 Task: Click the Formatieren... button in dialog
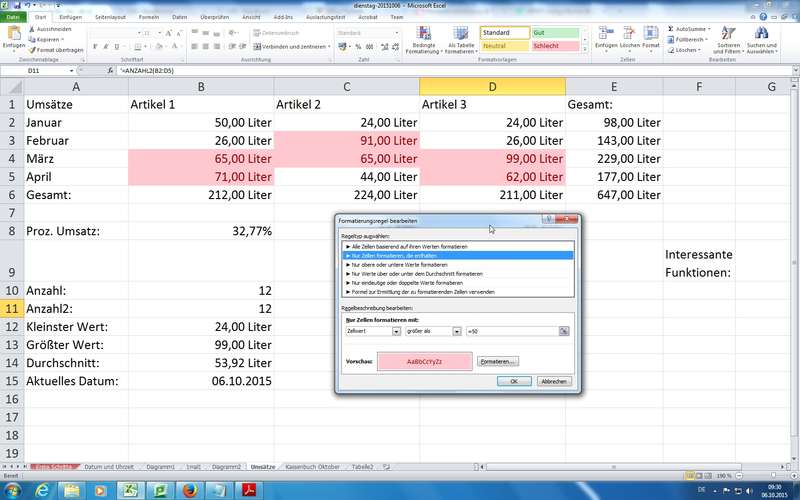pyautogui.click(x=497, y=360)
